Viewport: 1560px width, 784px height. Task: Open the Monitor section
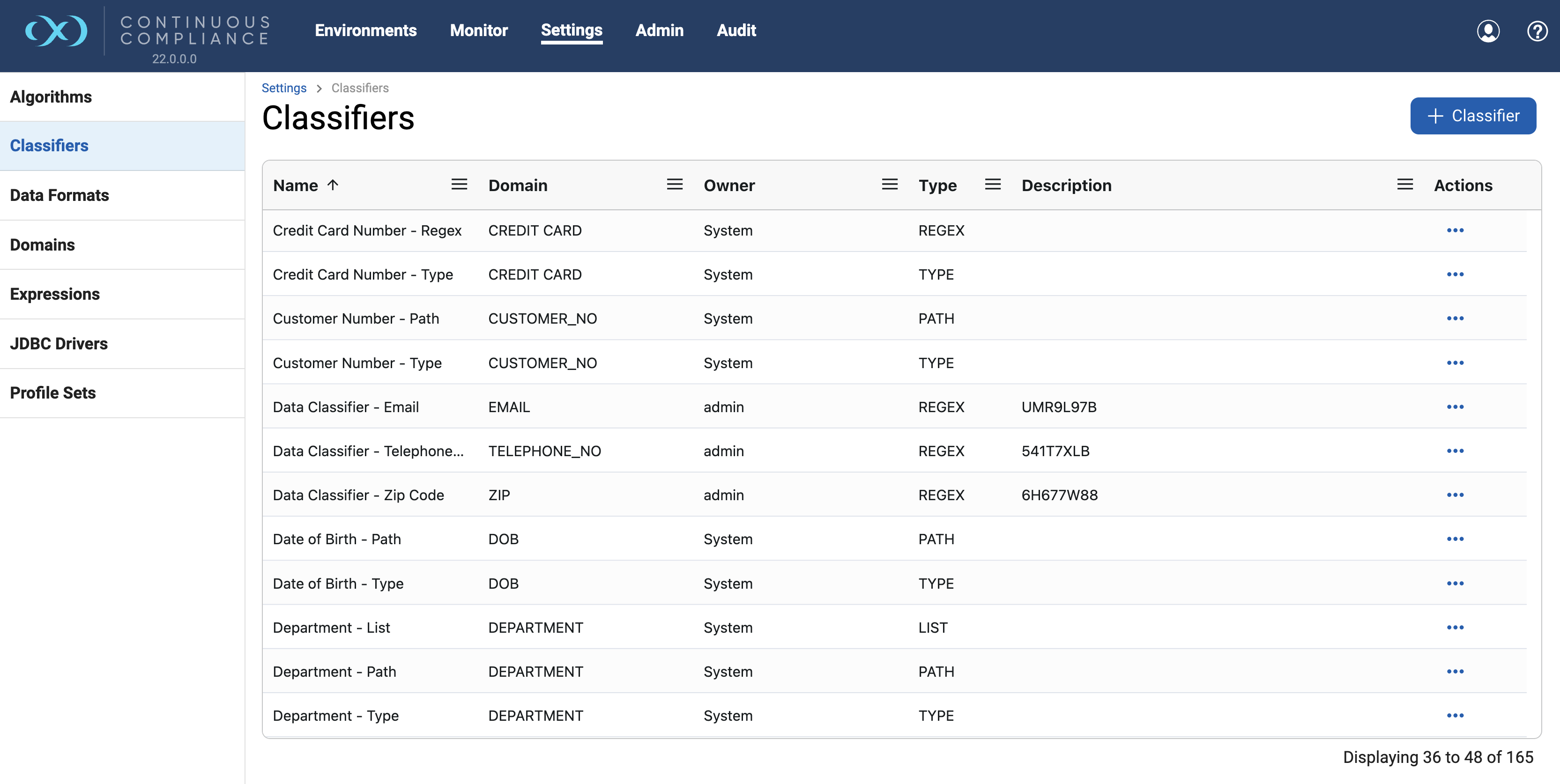coord(478,30)
